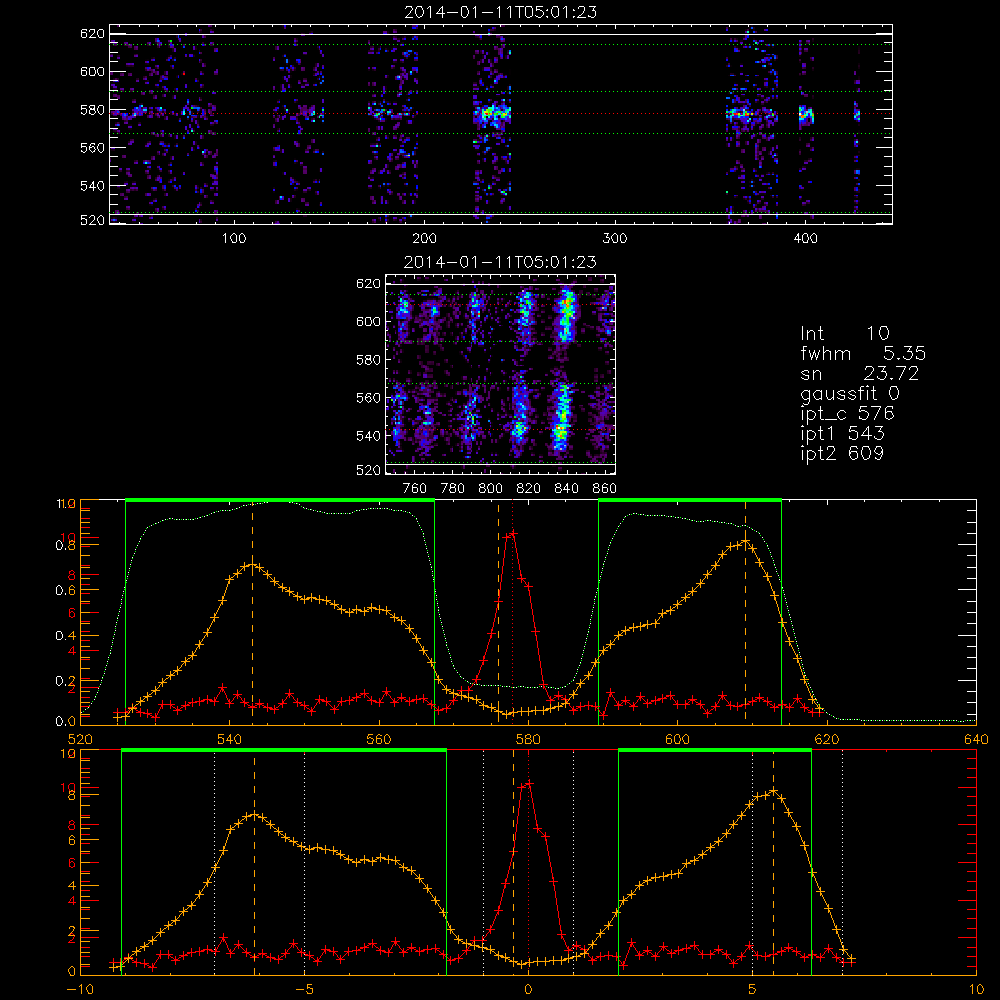Click the left orange curve peak in upper plot
Image resolution: width=1000 pixels, height=1000 pixels.
(253, 564)
